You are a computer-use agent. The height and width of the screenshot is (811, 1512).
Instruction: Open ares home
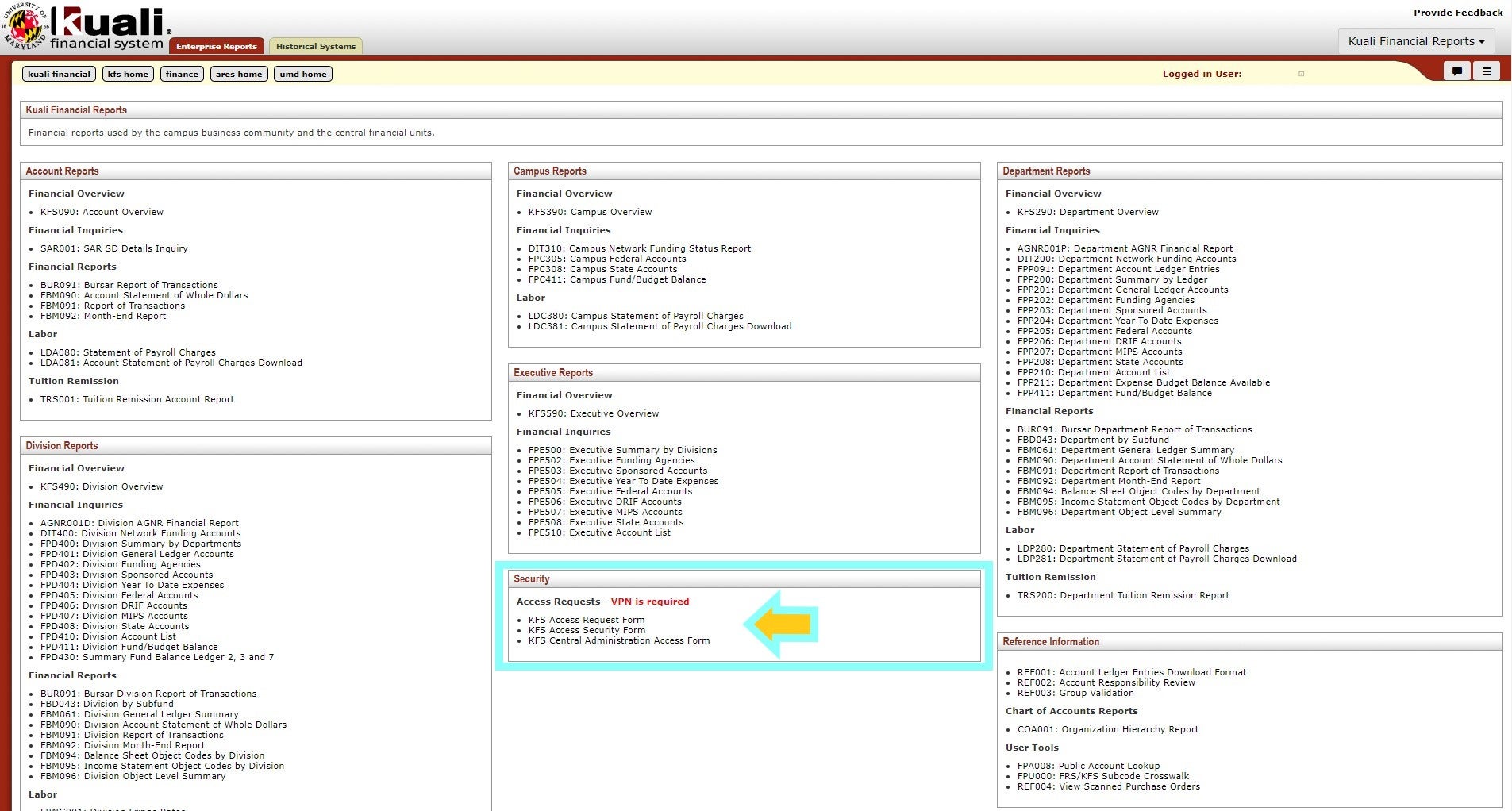(238, 73)
